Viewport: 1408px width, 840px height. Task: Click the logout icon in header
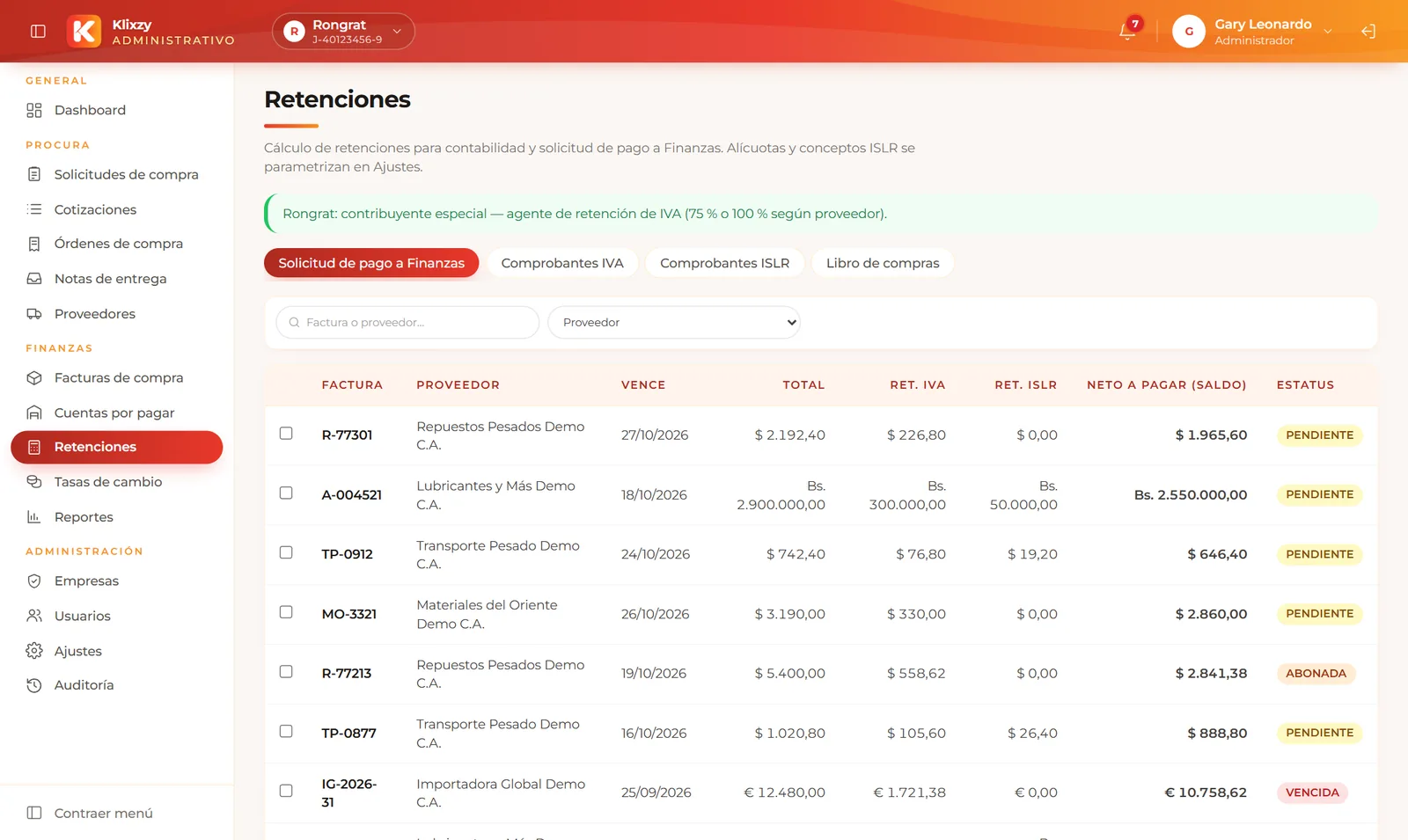1368,32
